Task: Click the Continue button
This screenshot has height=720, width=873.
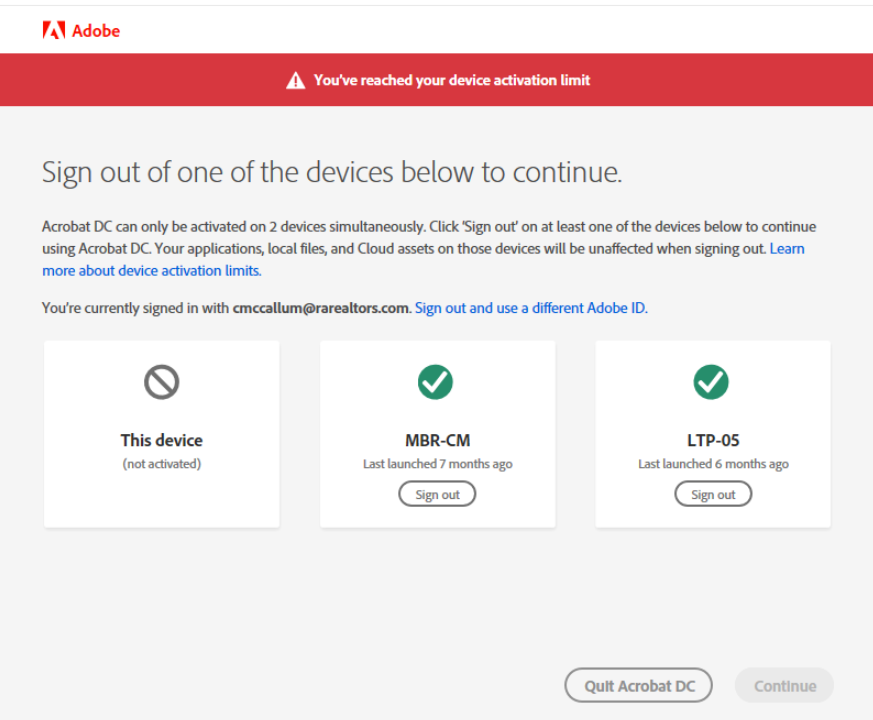Action: tap(784, 686)
